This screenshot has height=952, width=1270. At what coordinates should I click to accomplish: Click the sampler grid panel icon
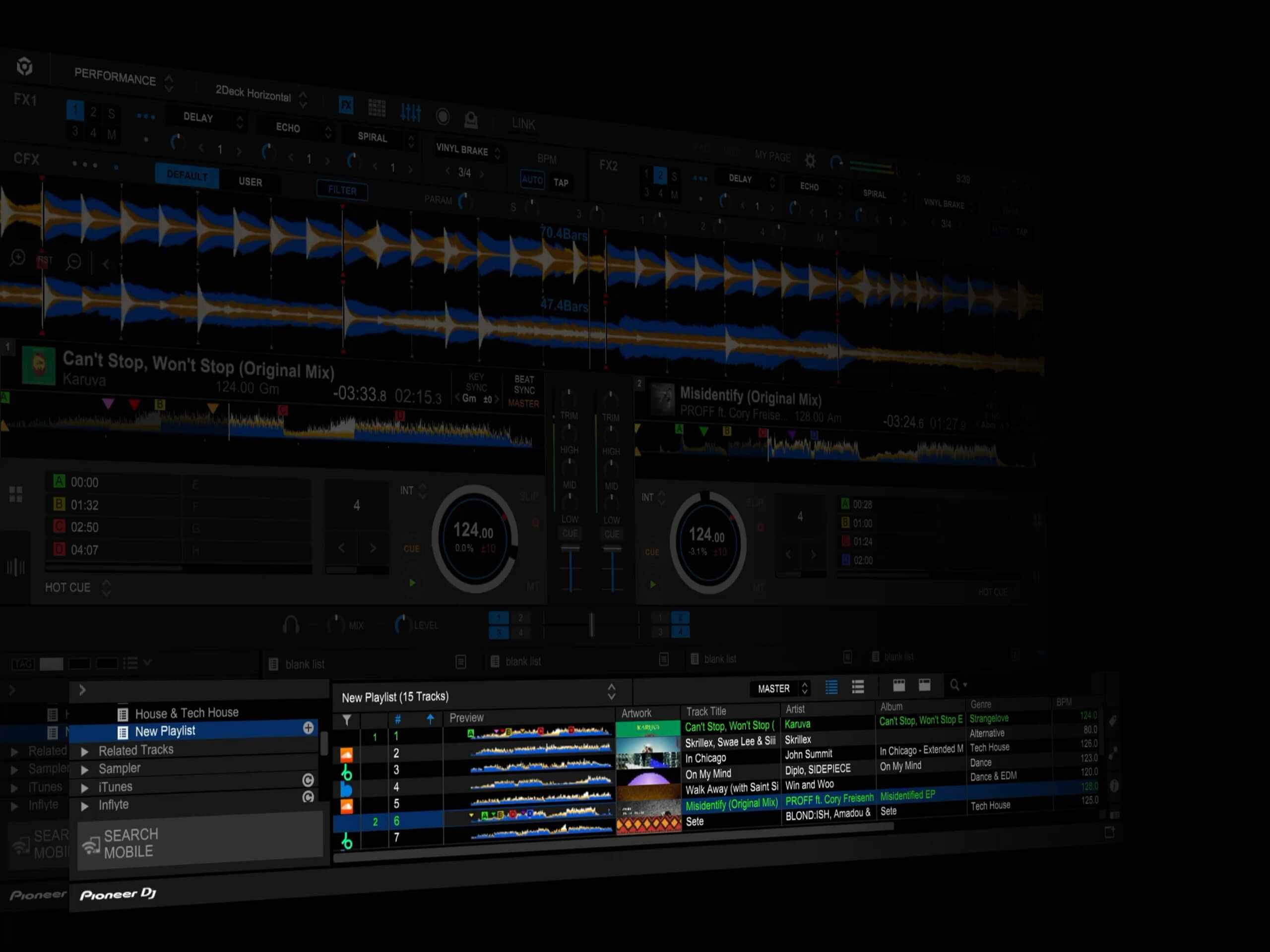377,108
